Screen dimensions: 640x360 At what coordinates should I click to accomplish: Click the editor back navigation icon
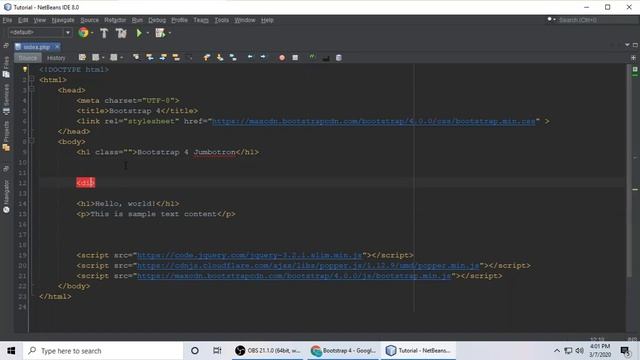96,58
